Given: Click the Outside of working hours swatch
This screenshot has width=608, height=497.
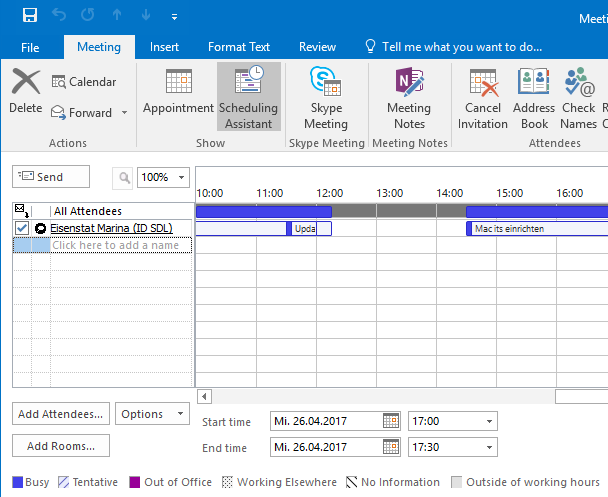Looking at the screenshot, I should coord(457,482).
